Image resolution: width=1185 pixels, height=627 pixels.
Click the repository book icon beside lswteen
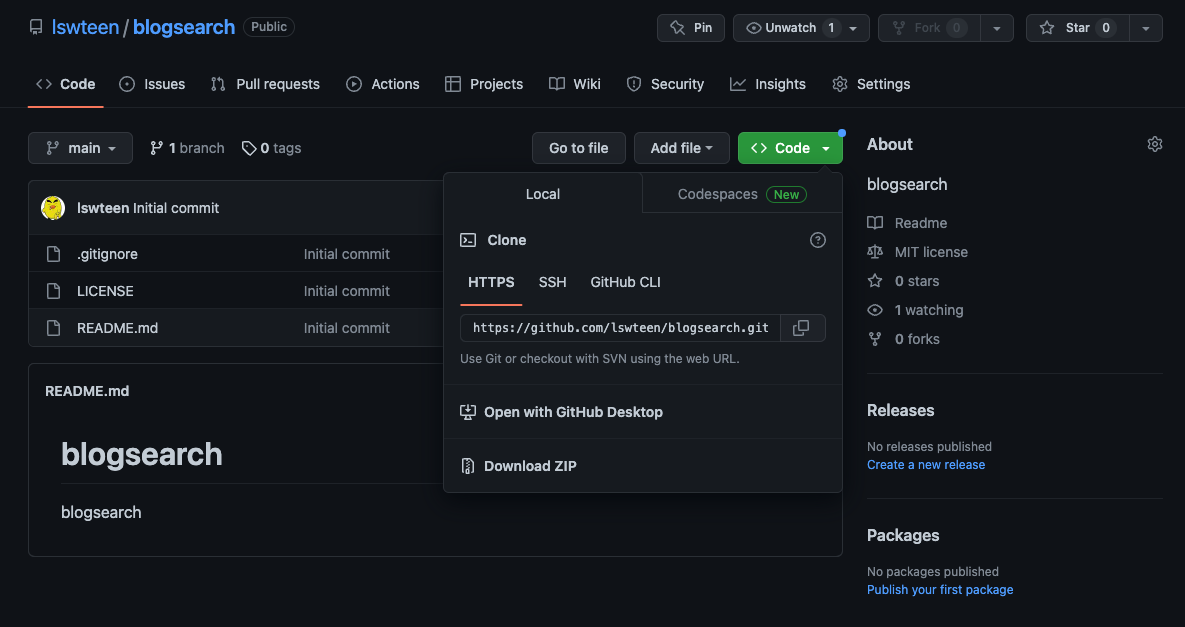[x=36, y=27]
